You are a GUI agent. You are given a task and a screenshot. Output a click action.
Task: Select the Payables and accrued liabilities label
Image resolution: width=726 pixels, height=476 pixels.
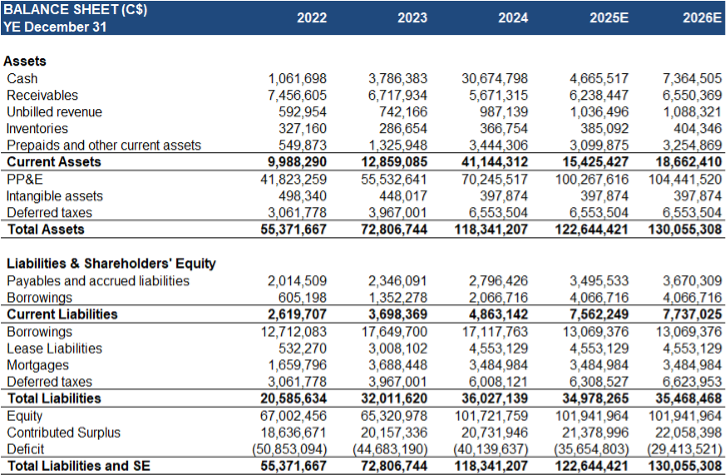click(x=98, y=281)
